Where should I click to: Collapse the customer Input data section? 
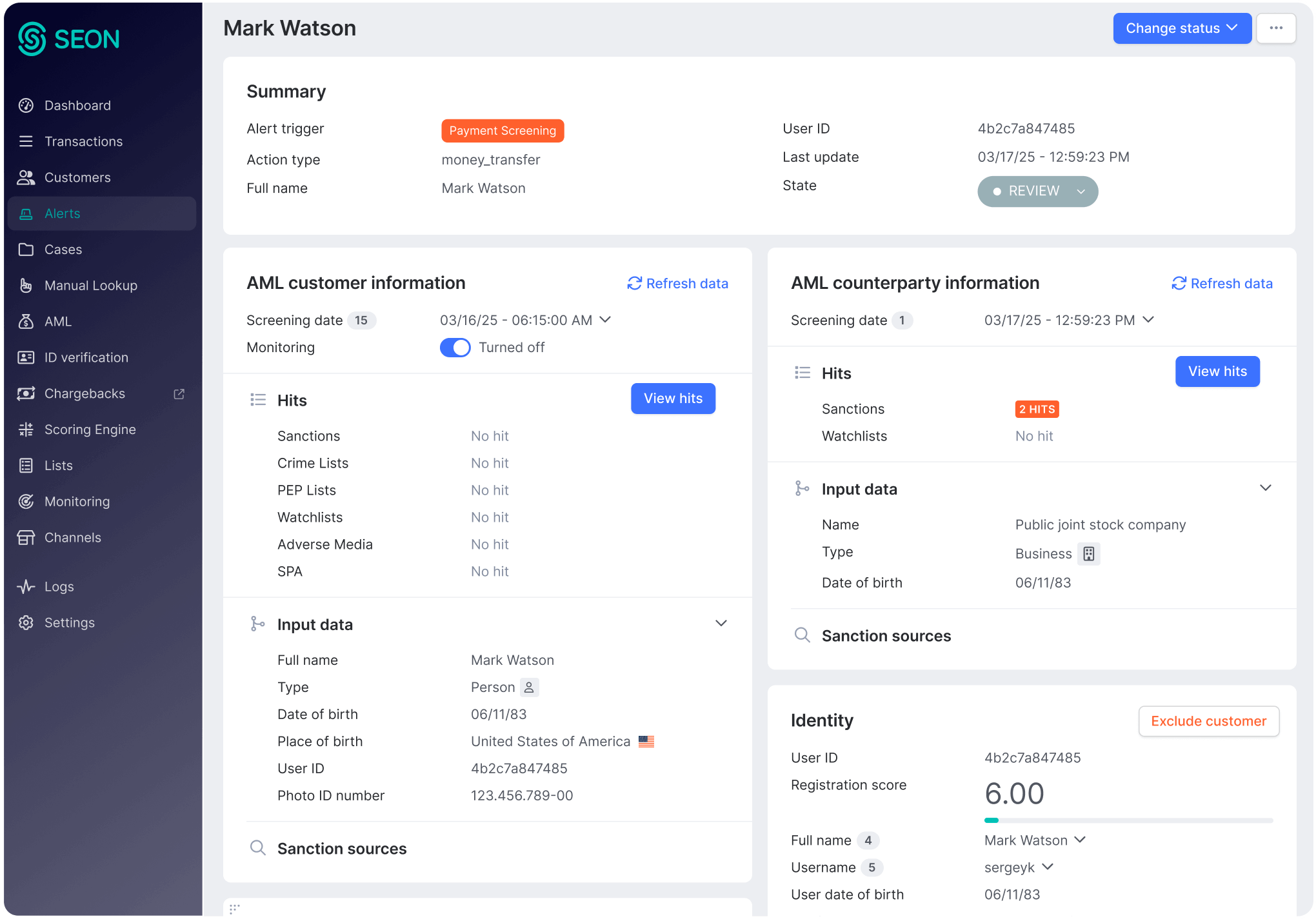[721, 623]
